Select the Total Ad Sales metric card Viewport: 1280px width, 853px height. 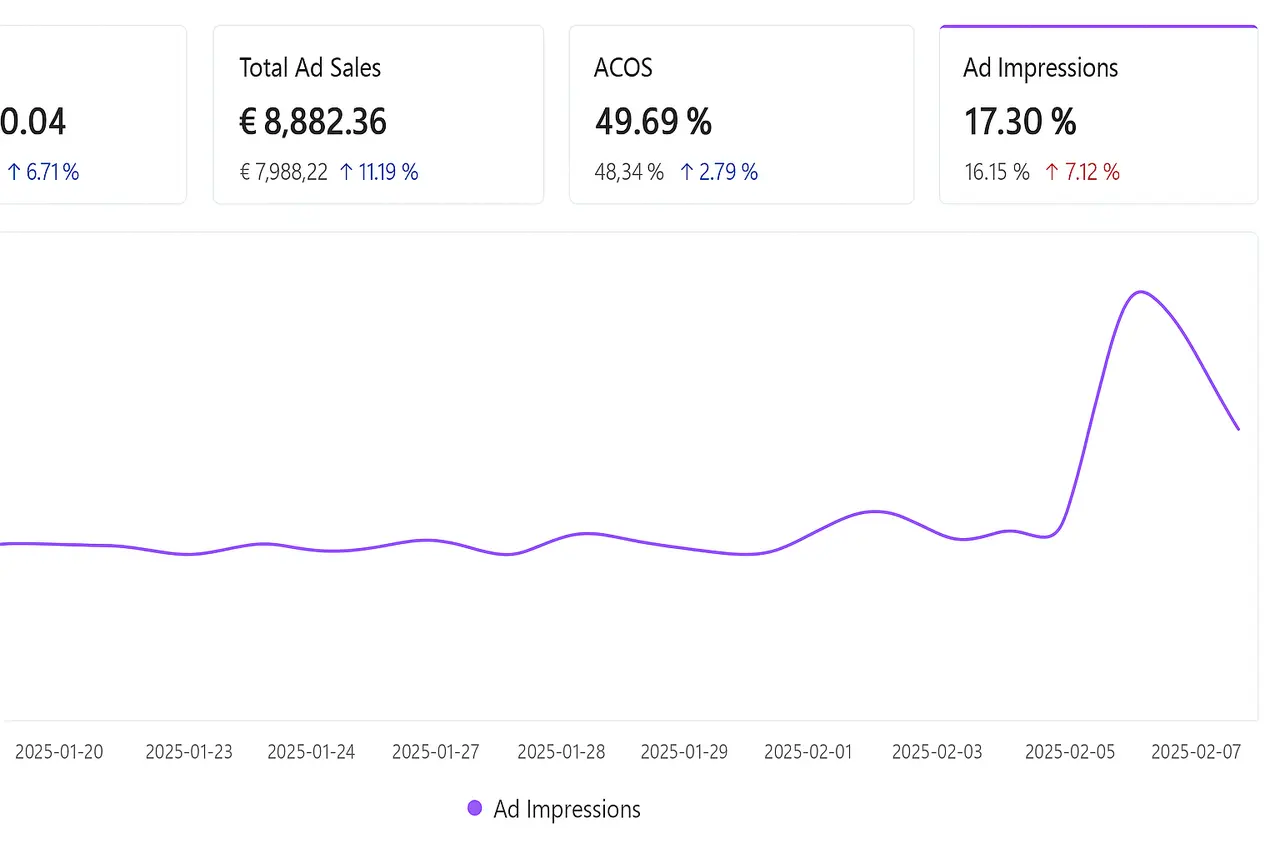[378, 114]
